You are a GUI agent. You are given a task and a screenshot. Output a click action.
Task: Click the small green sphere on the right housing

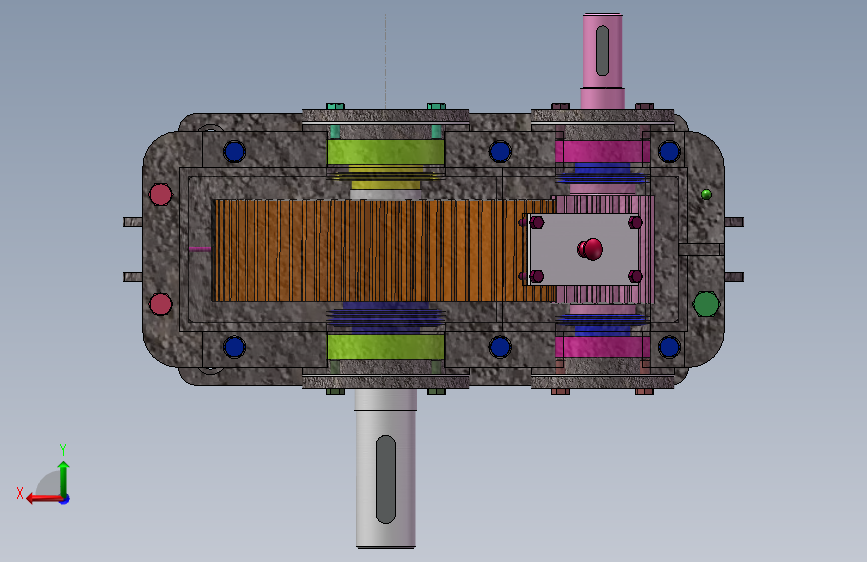point(706,194)
